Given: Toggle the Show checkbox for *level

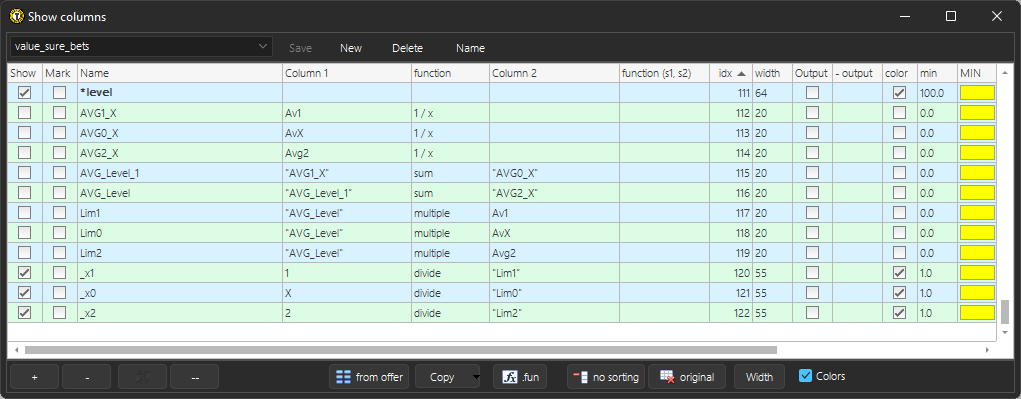Looking at the screenshot, I should point(25,92).
